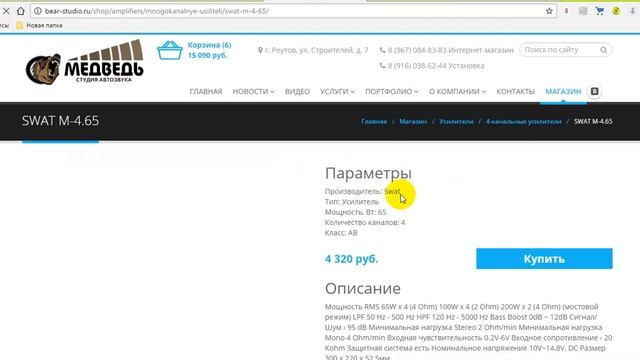Viewport: 640px width, 360px height.
Task: Click the Параметры heading
Action: point(368,173)
